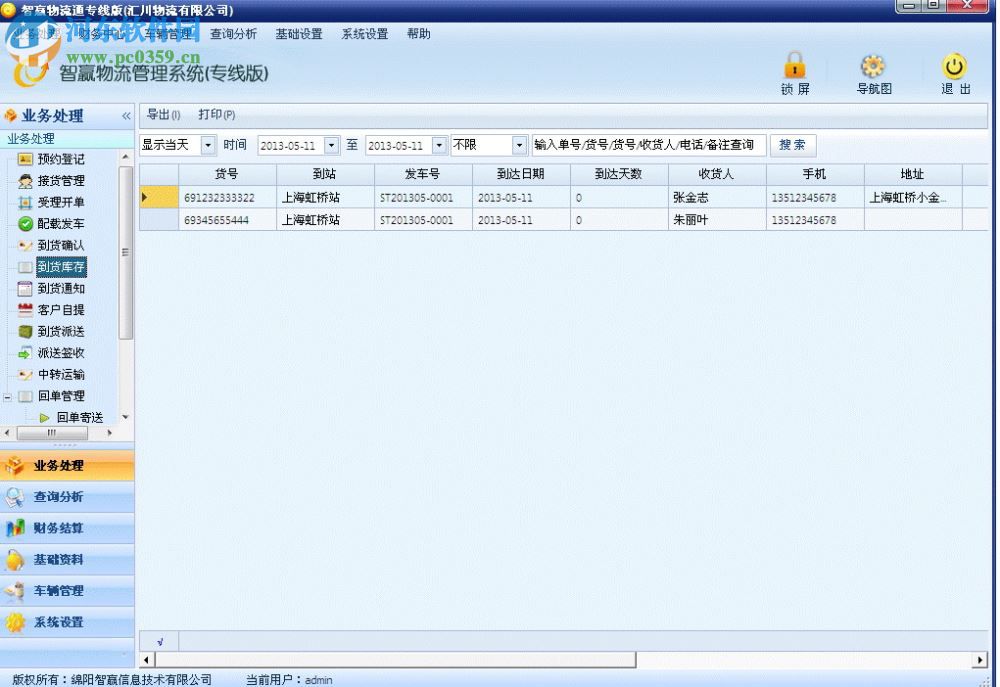The height and width of the screenshot is (687, 1000).
Task: Click the 派送签收 delivery sign-off icon
Action: coord(60,352)
